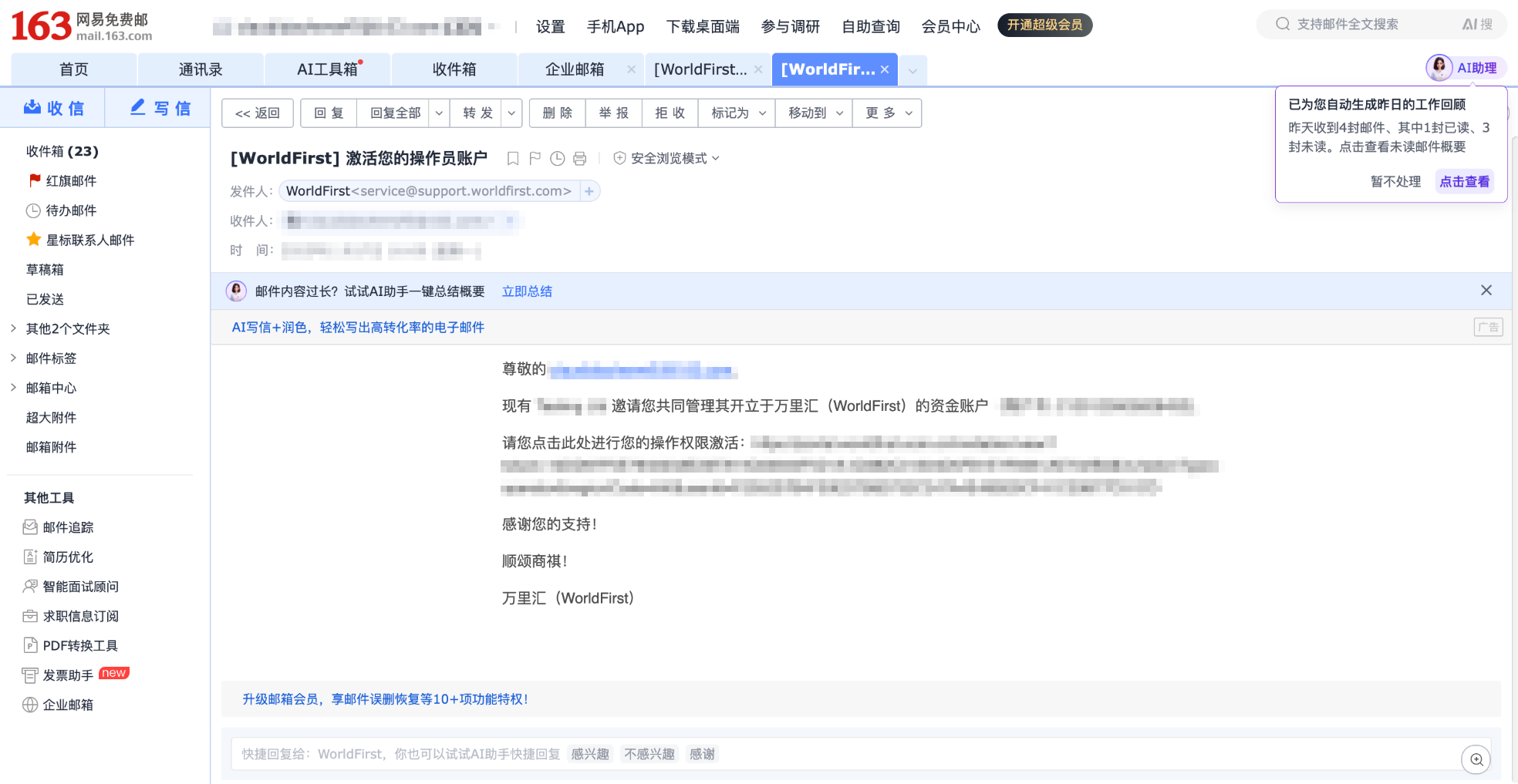Open the 转发 dropdown arrow

pos(511,113)
